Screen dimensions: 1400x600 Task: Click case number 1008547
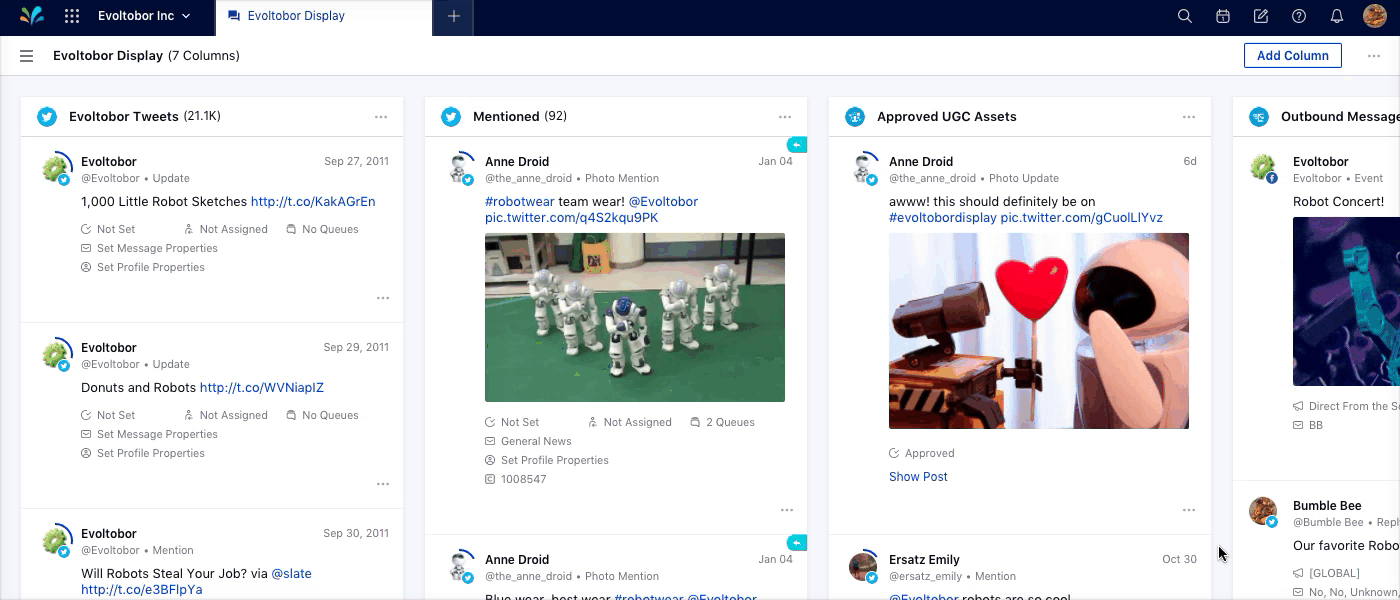(x=516, y=479)
